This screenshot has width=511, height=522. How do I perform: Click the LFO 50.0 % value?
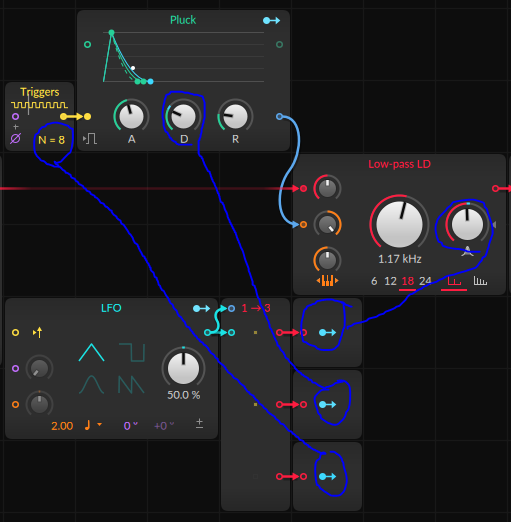(x=183, y=395)
